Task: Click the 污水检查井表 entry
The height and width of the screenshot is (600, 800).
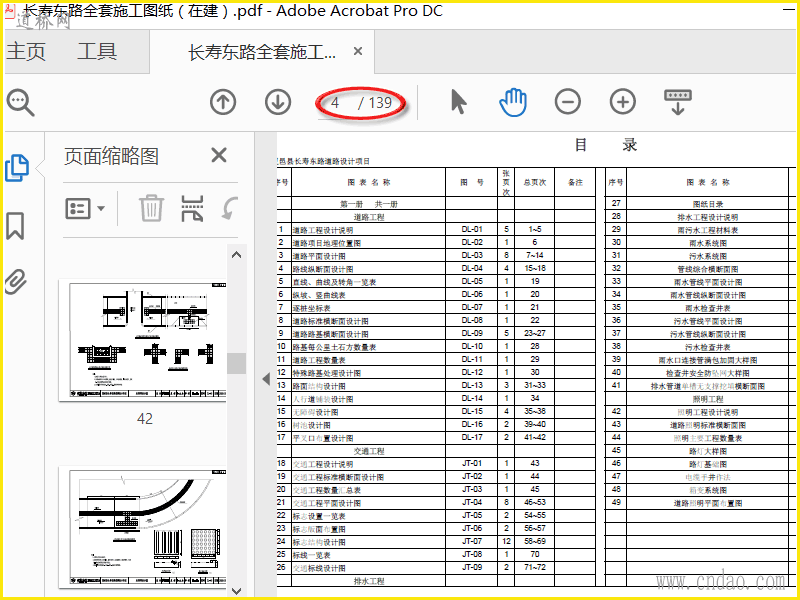Action: (708, 347)
